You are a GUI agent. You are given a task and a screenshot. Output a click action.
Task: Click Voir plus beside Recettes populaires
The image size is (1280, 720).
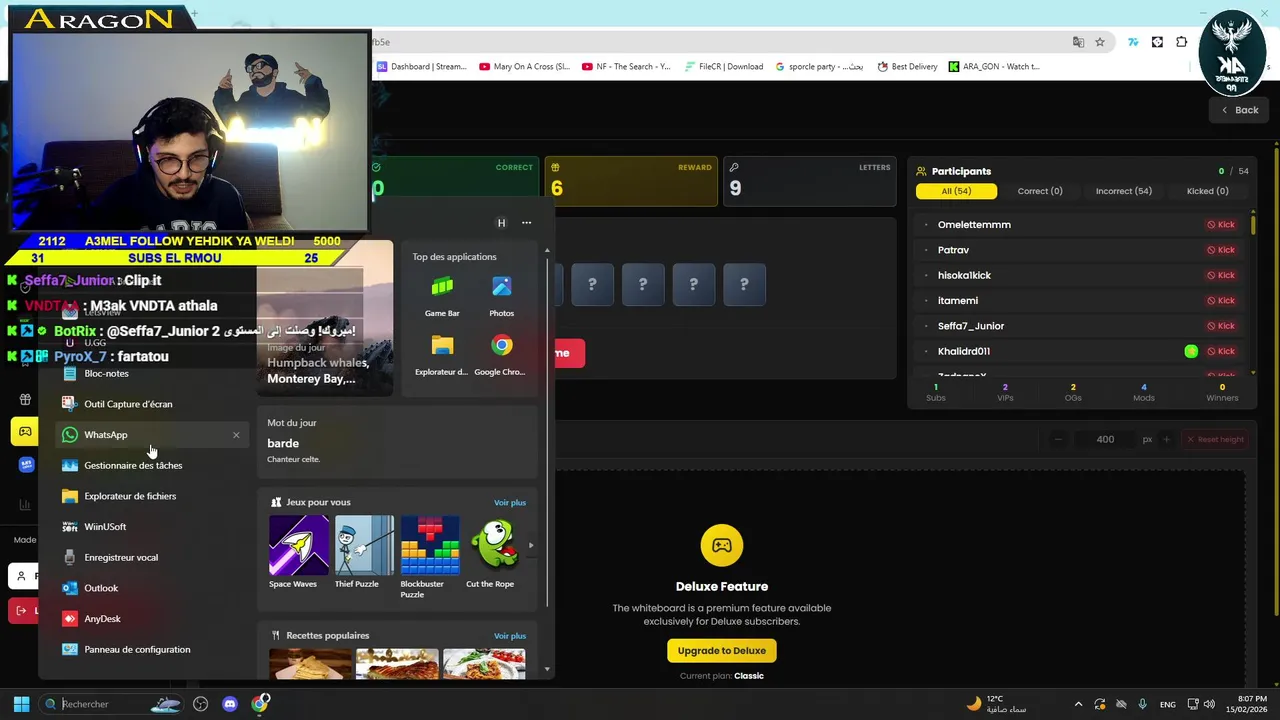point(509,636)
